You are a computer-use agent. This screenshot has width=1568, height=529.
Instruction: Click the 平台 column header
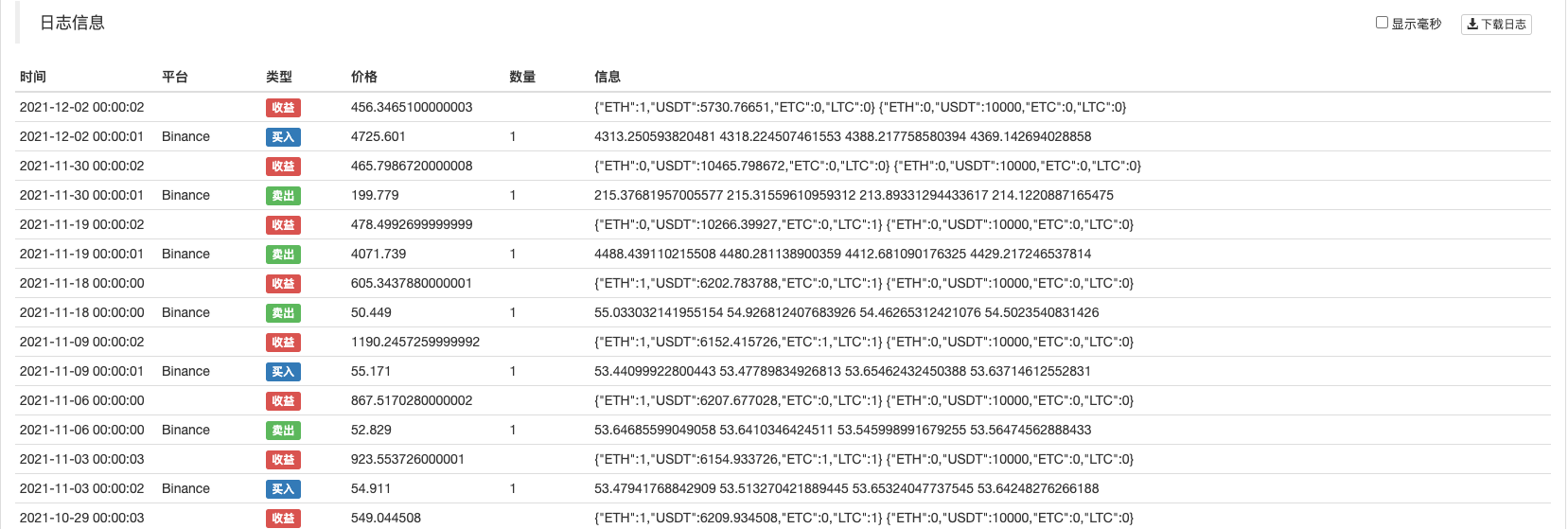tap(175, 77)
